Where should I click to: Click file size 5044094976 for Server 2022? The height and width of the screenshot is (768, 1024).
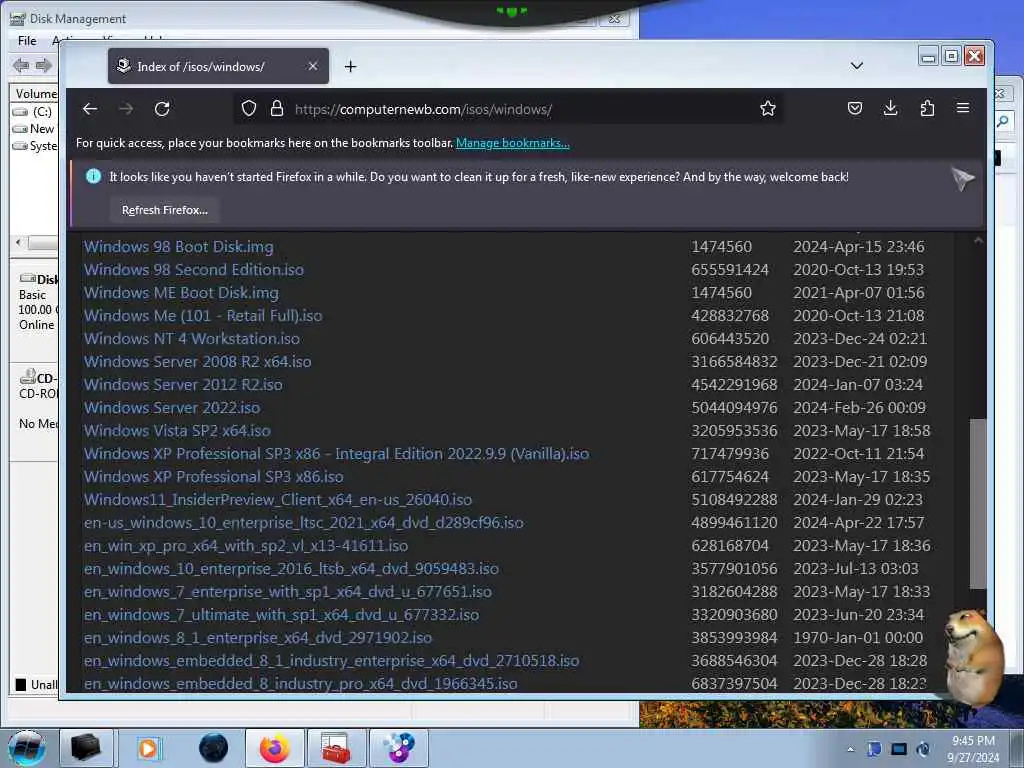pyautogui.click(x=734, y=408)
